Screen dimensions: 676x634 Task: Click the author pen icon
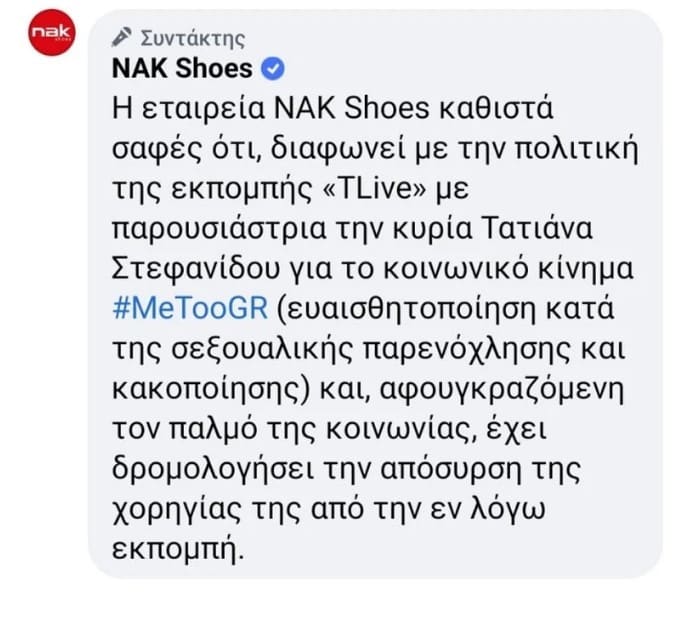[122, 37]
